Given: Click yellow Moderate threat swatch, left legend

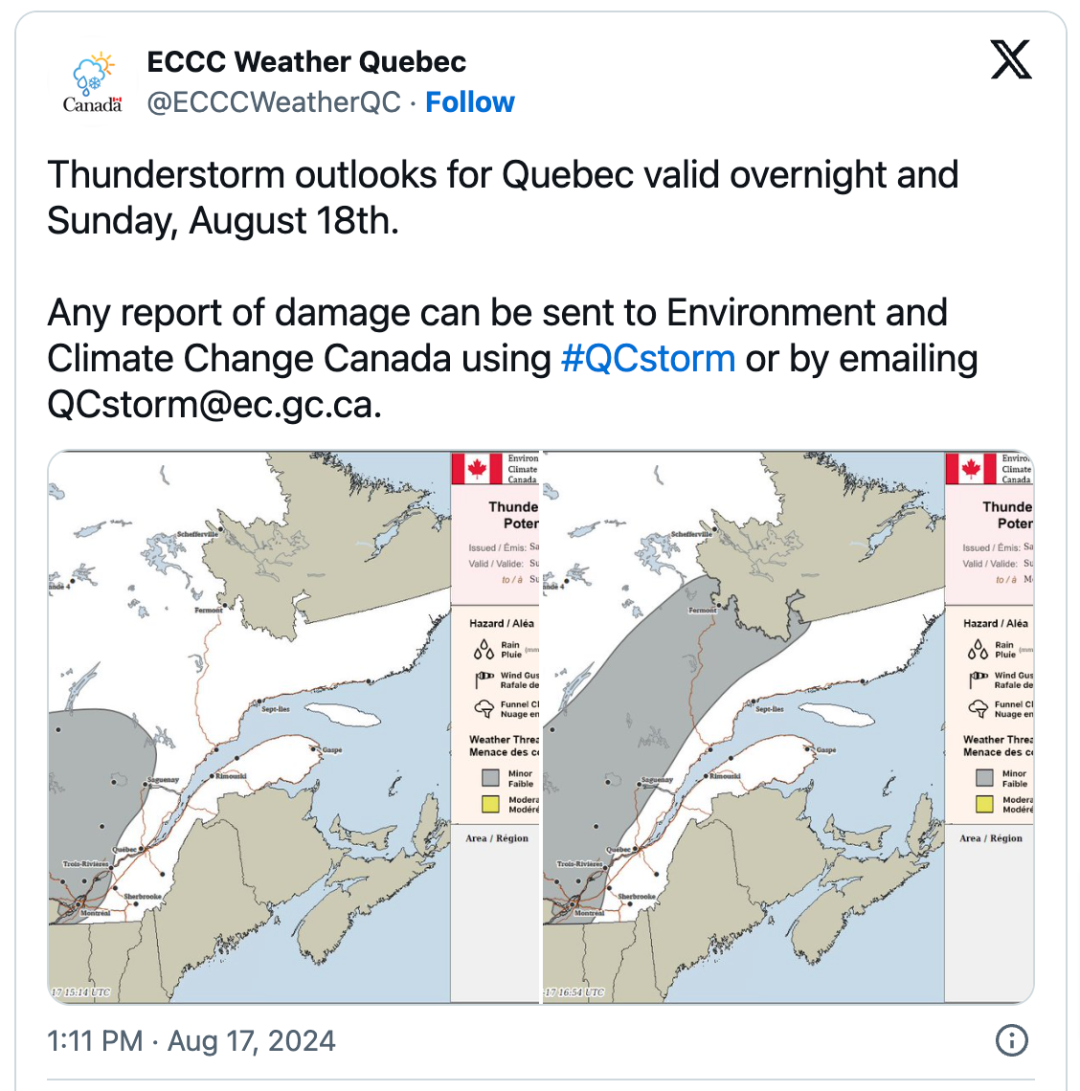Looking at the screenshot, I should coord(491,804).
